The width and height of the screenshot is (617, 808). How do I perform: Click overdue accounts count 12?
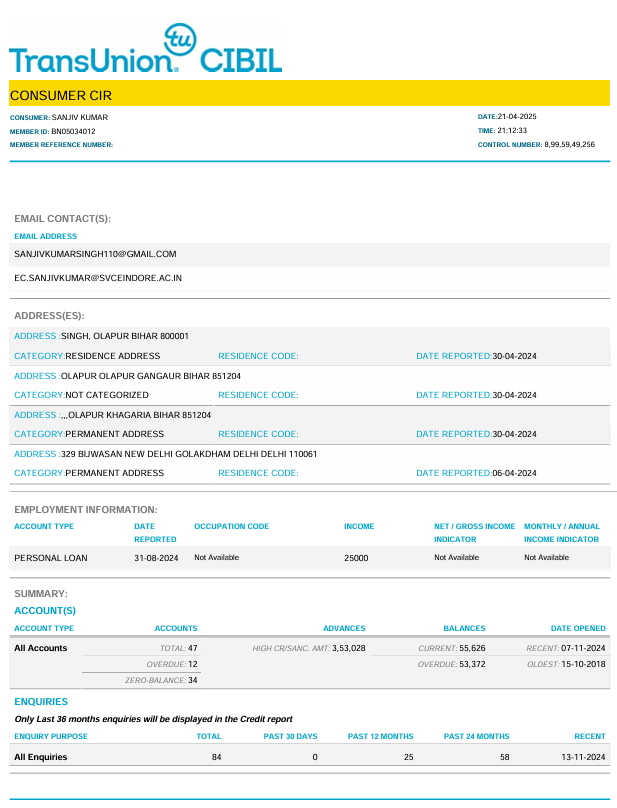(193, 664)
